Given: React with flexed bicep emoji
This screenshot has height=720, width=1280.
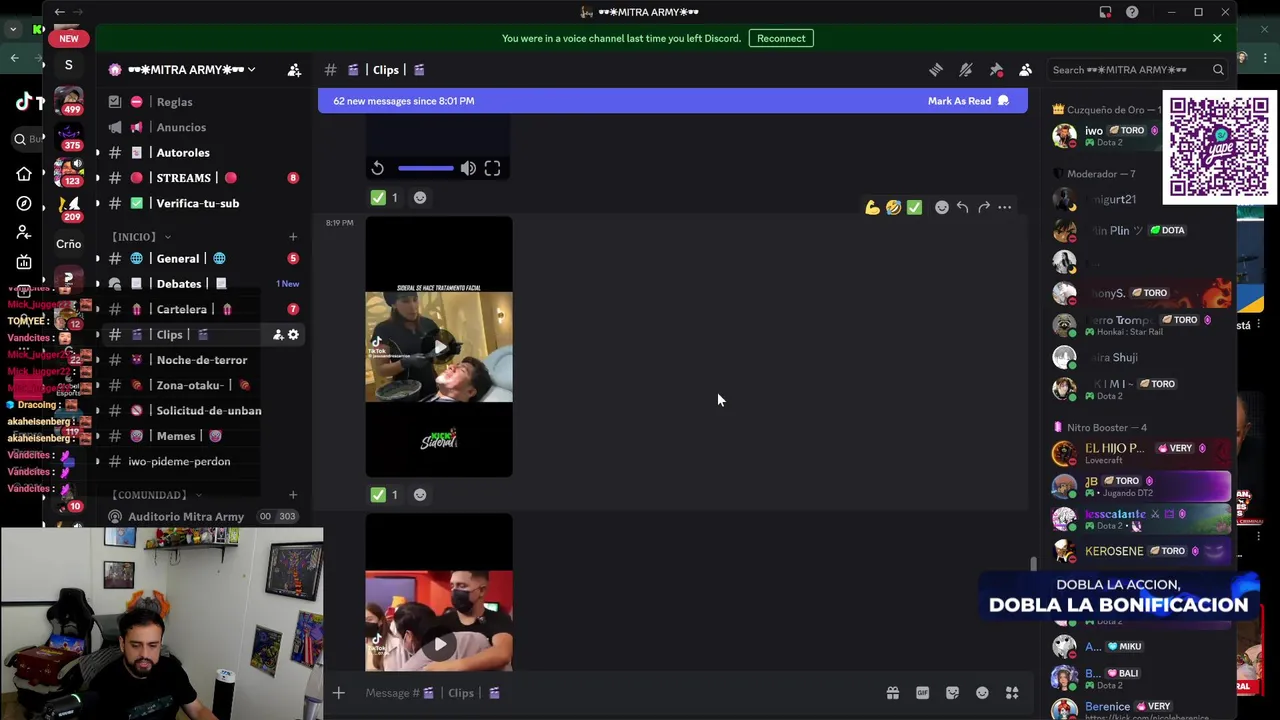Looking at the screenshot, I should pos(873,207).
